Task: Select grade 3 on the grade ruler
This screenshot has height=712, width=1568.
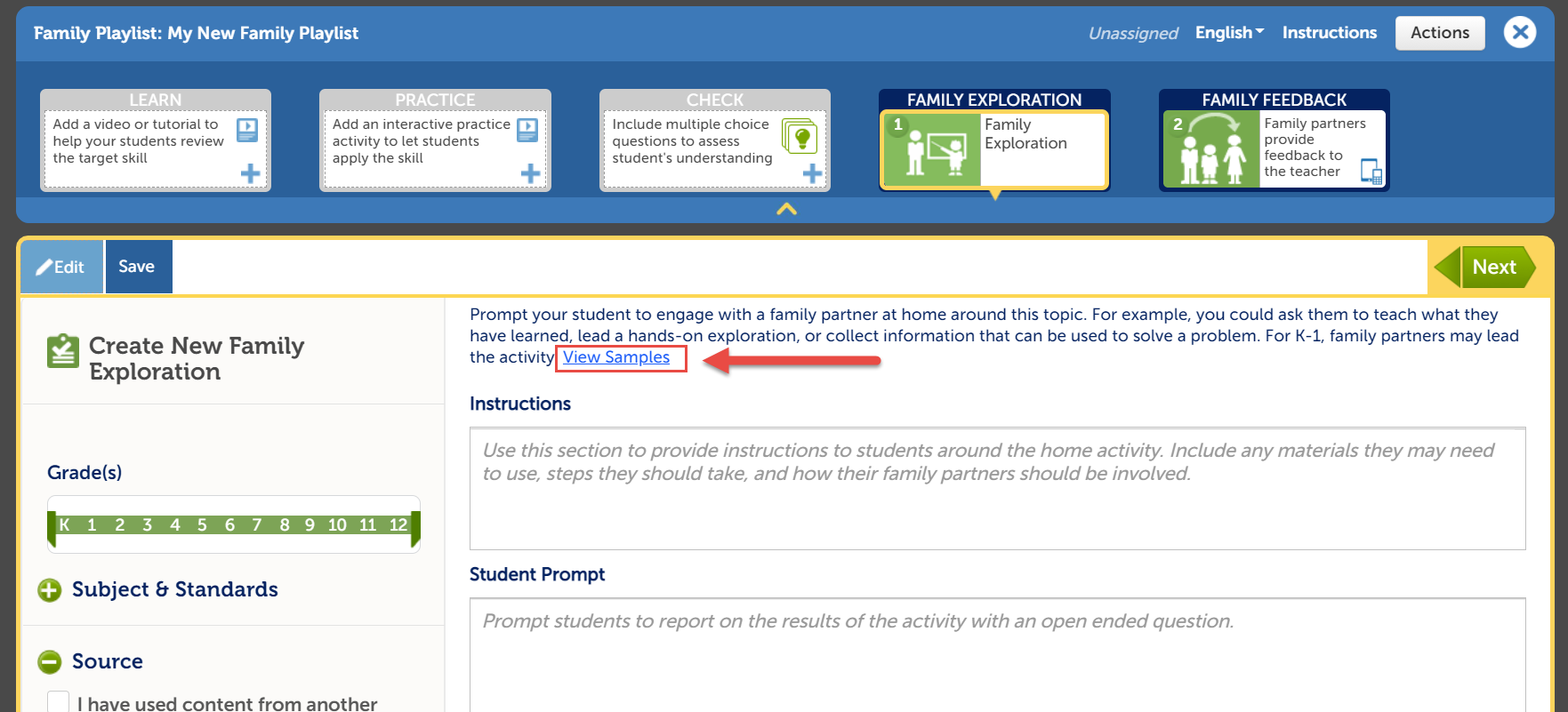Action: [x=148, y=525]
